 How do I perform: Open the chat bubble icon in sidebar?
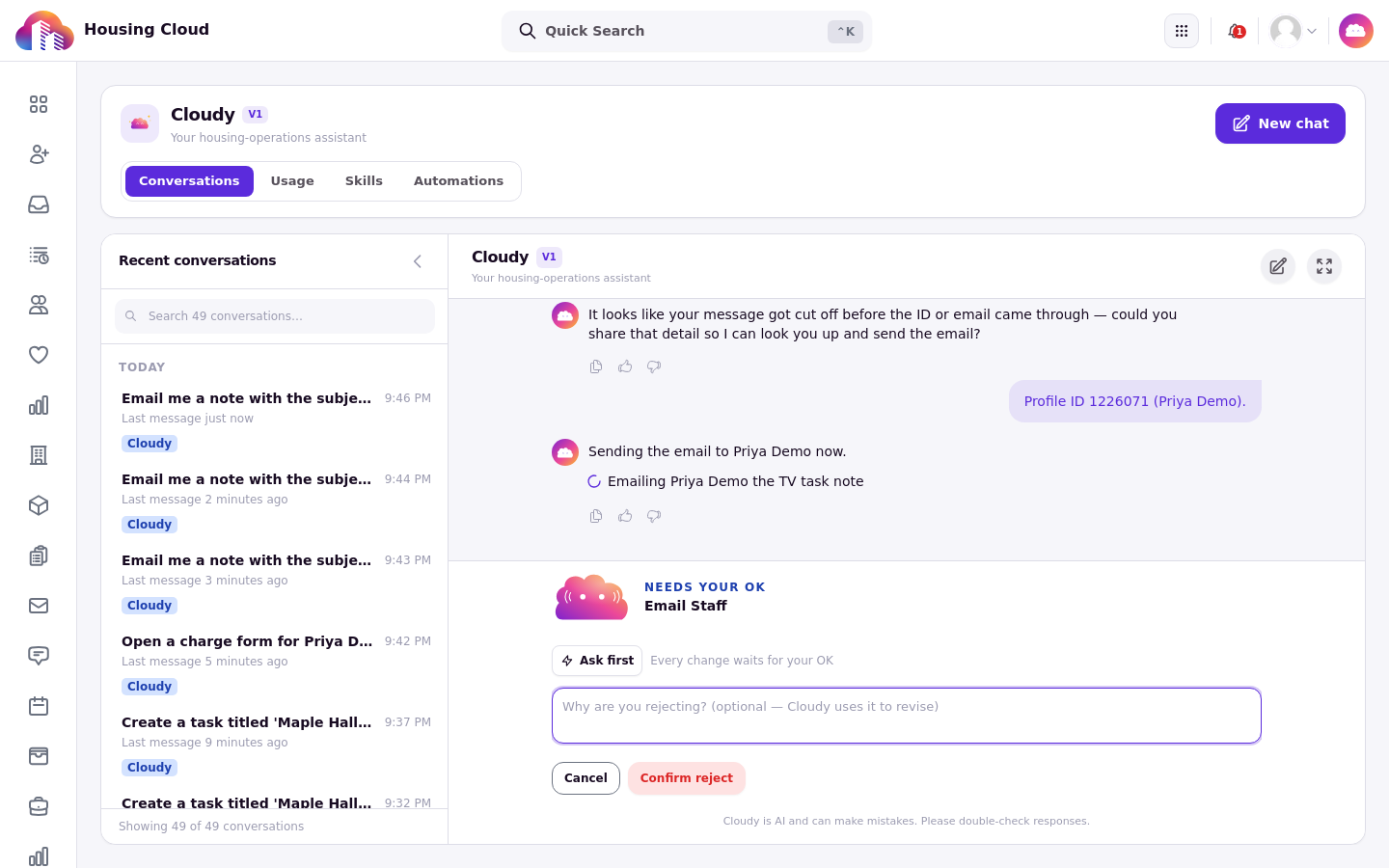[x=39, y=656]
